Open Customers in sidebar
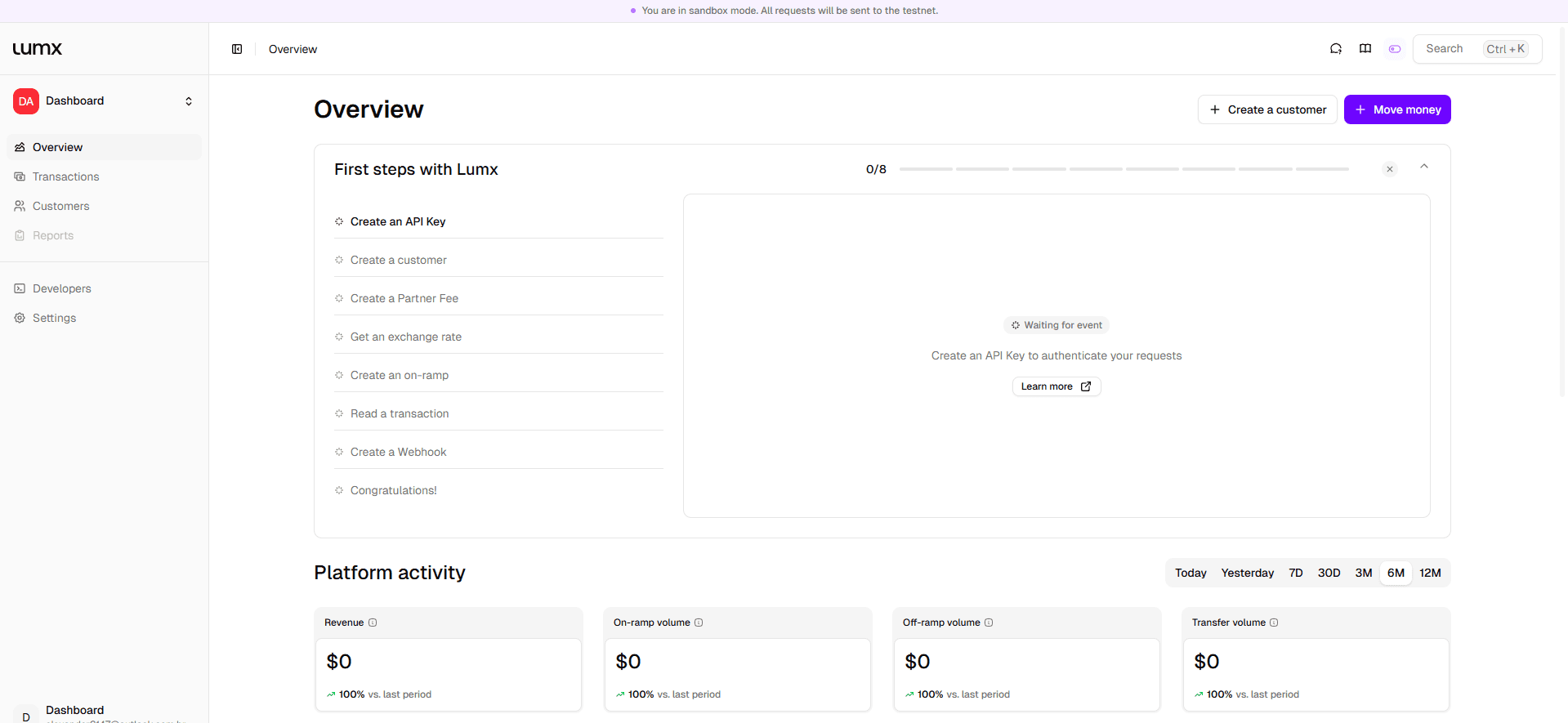Screen dimensions: 1568x723 tap(105, 206)
